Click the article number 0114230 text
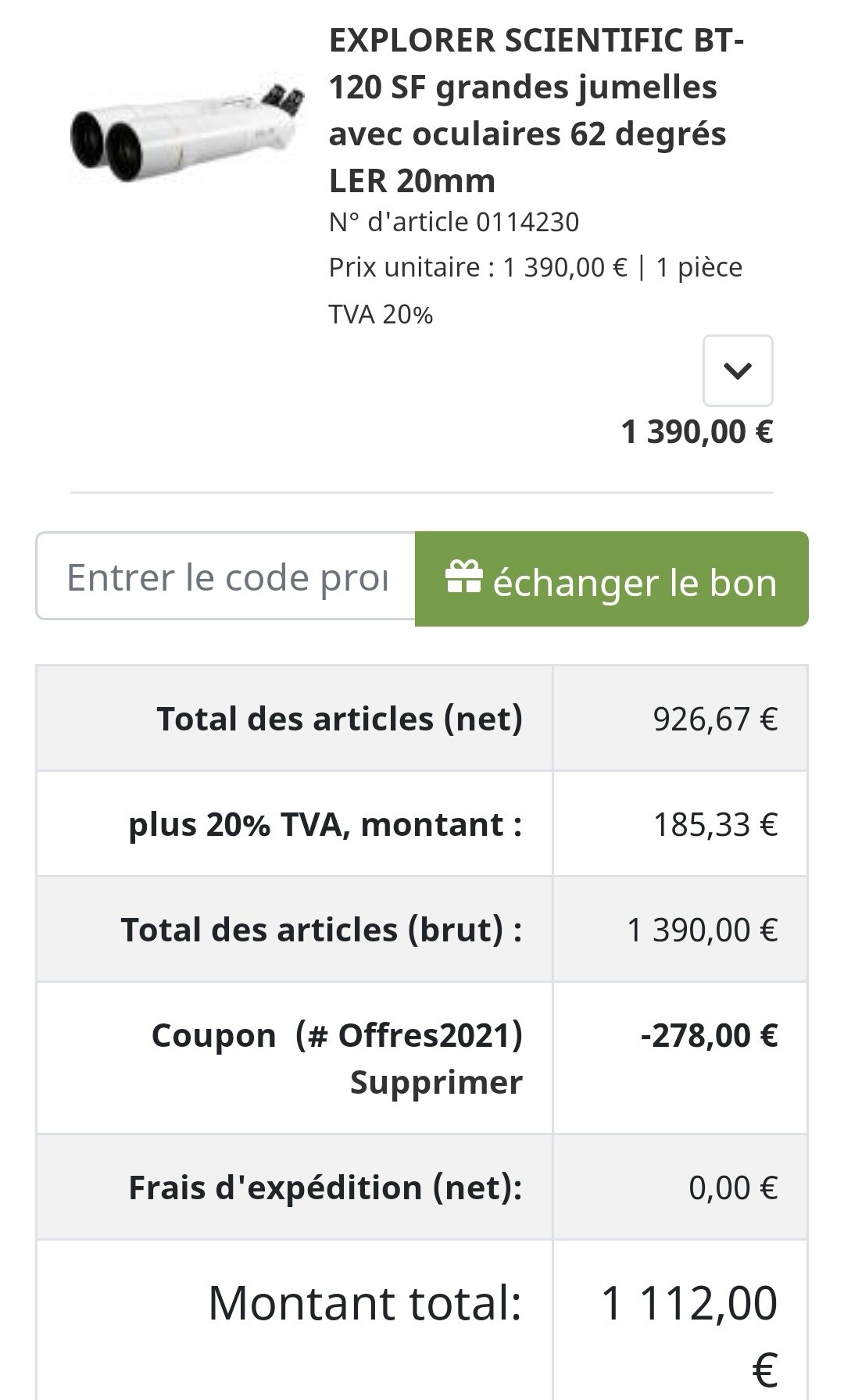 454,223
